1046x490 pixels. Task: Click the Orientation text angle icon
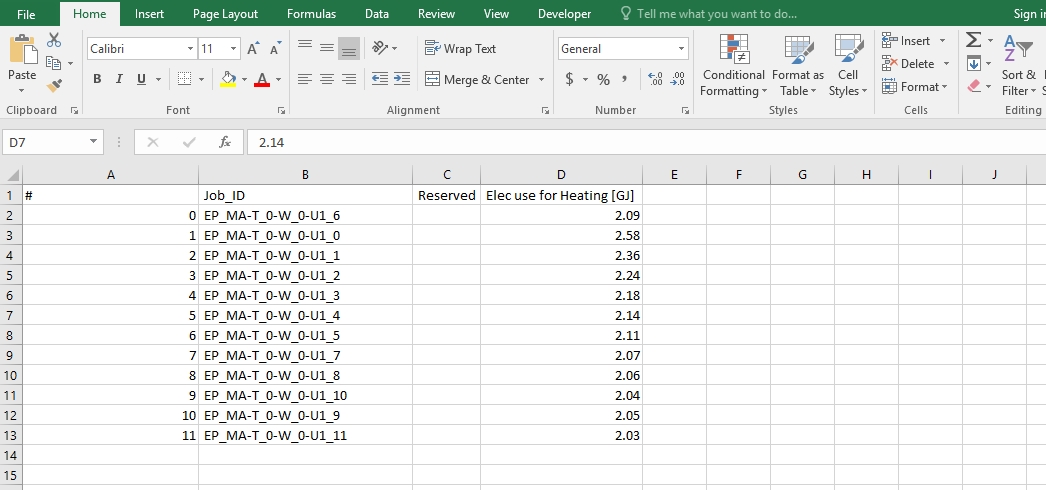click(x=380, y=48)
